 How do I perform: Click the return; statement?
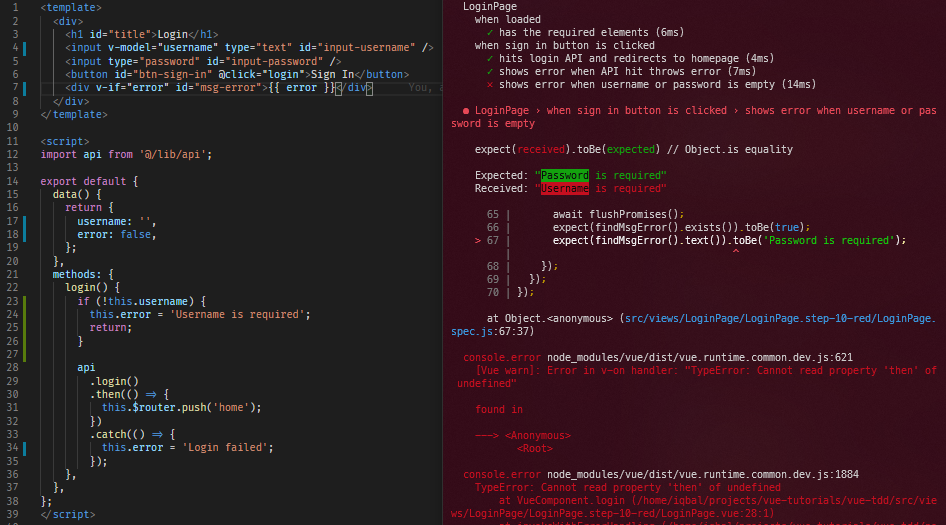tap(110, 328)
